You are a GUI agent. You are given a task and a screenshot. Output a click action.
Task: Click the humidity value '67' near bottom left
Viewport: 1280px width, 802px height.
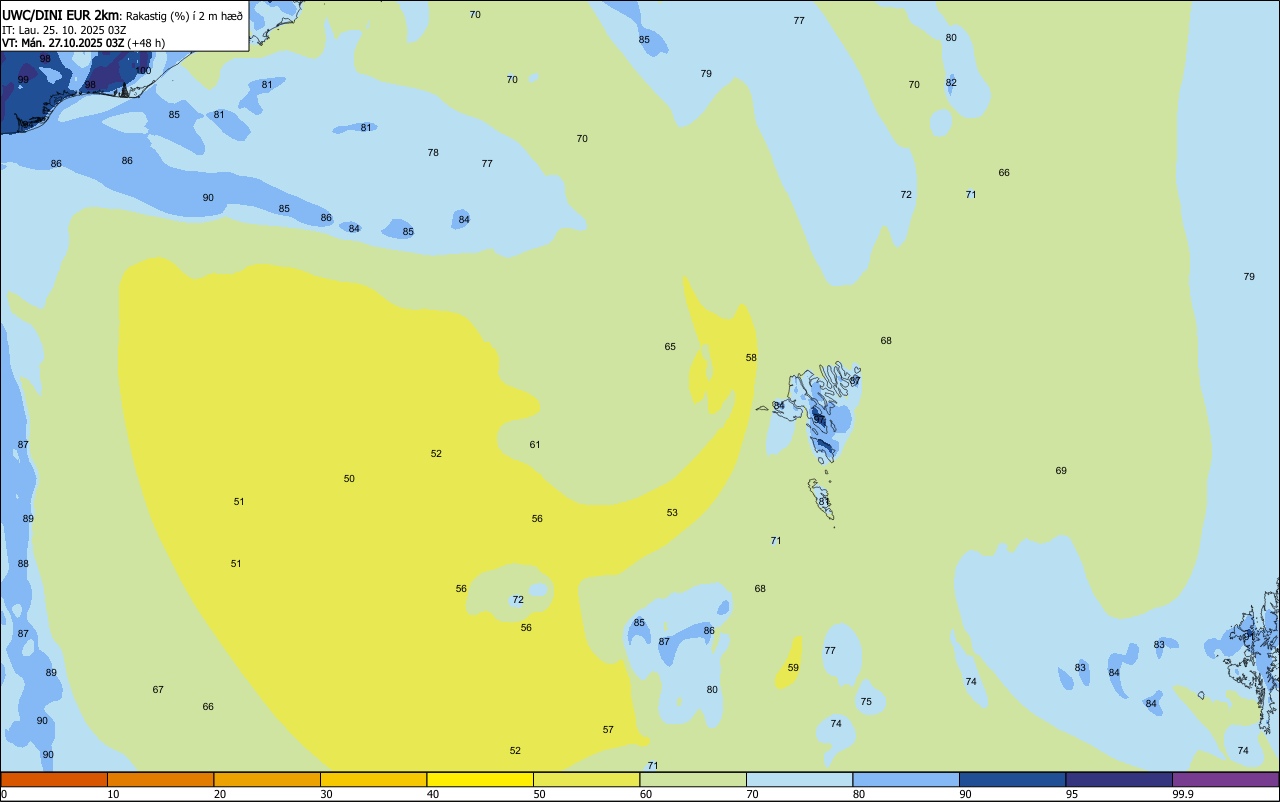158,690
